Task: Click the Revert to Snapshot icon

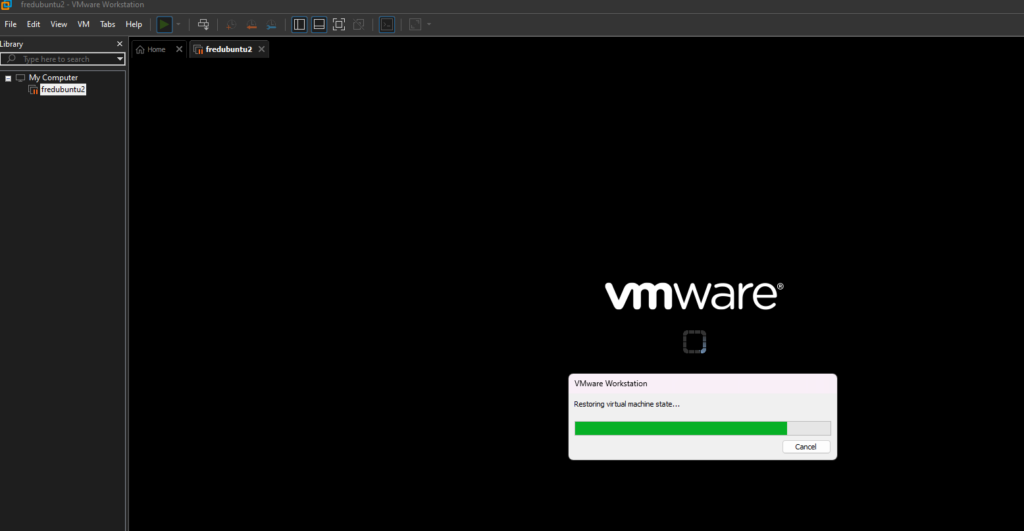Action: (x=251, y=25)
